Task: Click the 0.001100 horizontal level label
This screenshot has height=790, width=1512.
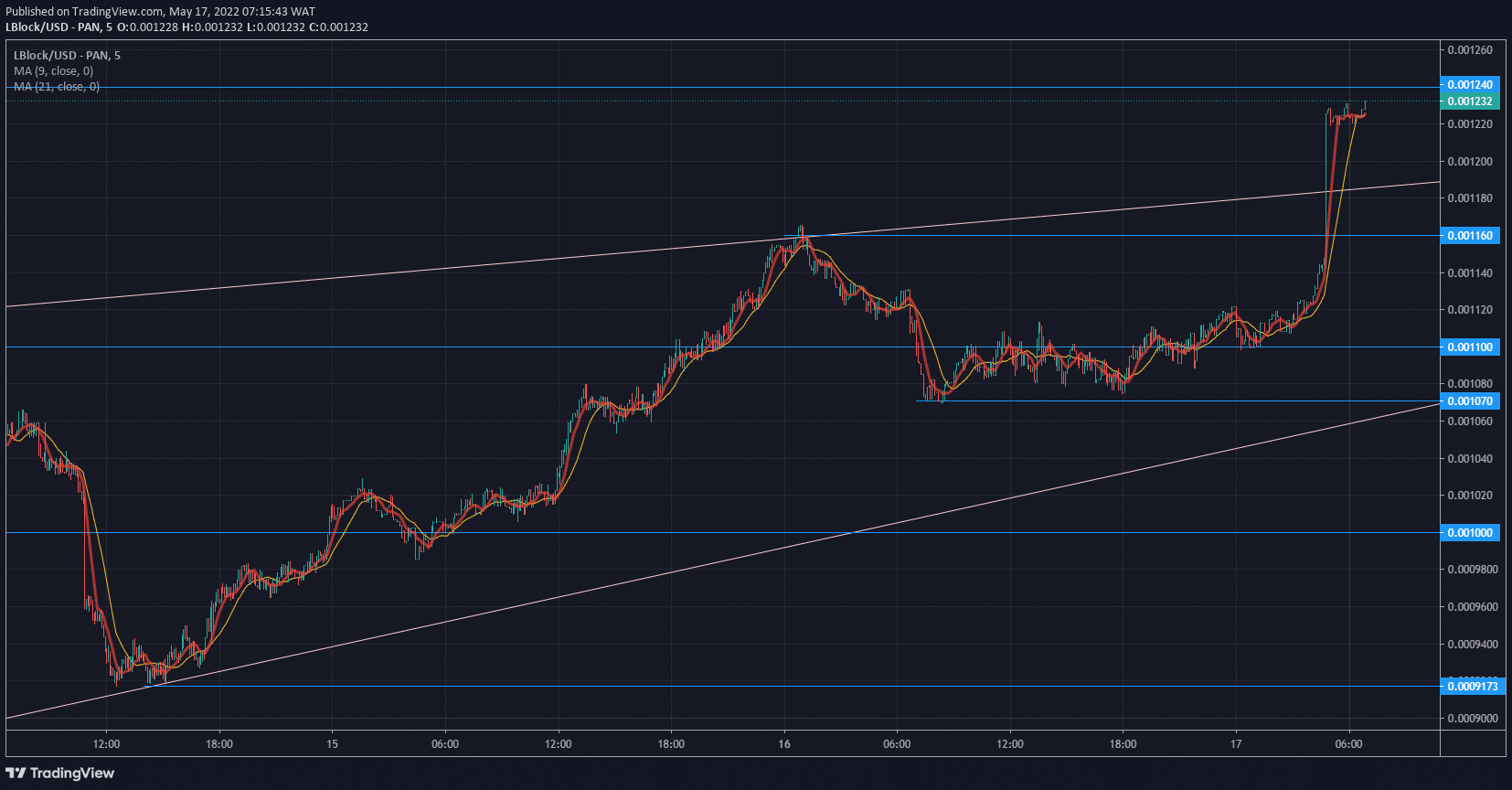Action: click(1470, 347)
